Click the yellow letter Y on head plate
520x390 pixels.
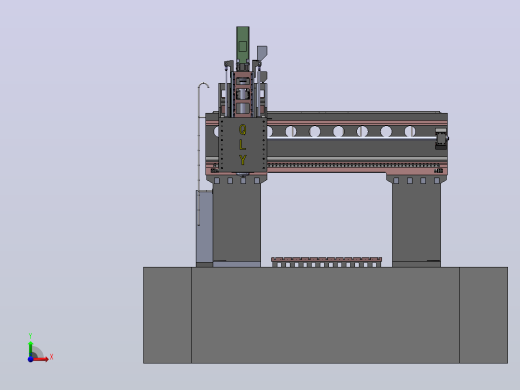pyautogui.click(x=243, y=160)
